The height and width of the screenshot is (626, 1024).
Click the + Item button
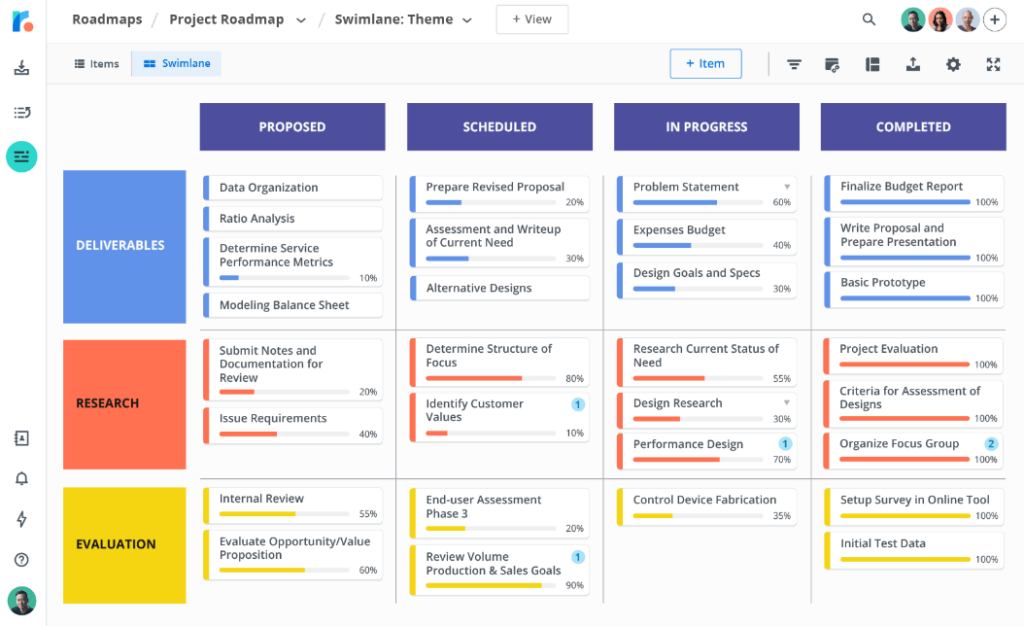coord(705,64)
